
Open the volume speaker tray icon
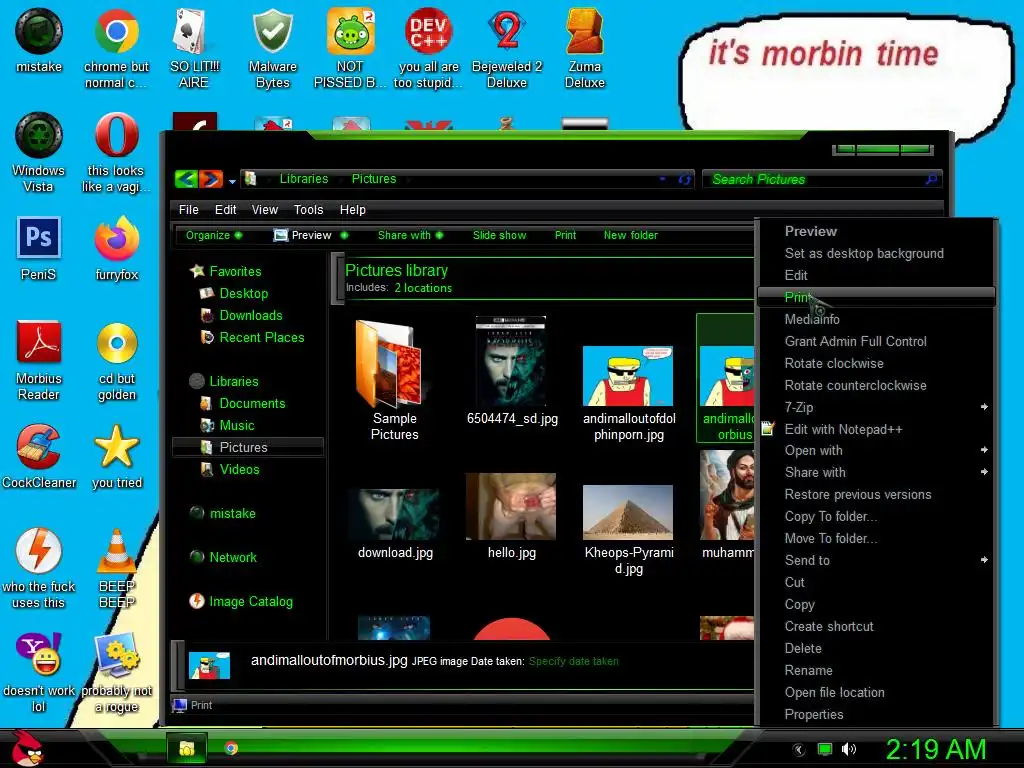click(848, 749)
